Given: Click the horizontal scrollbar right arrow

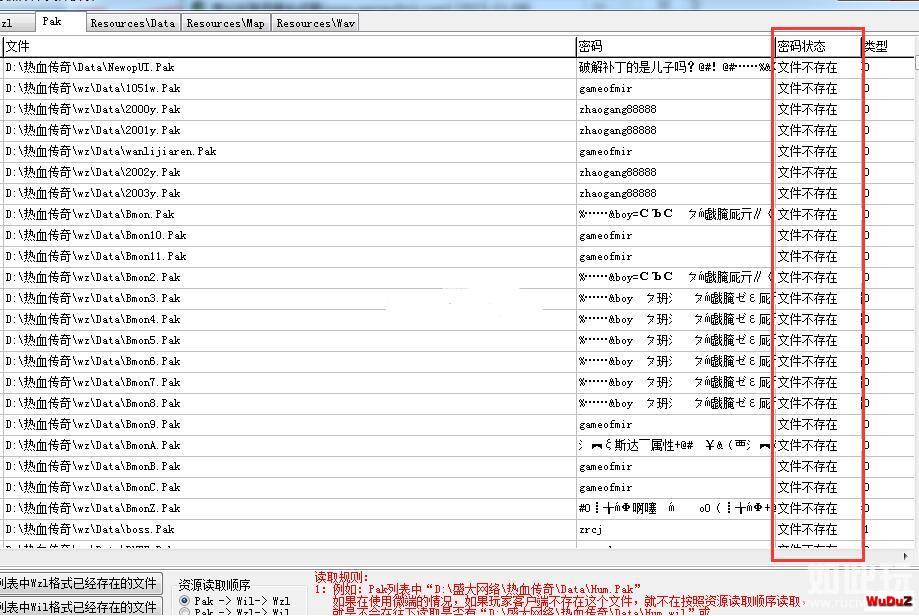Looking at the screenshot, I should click(906, 556).
